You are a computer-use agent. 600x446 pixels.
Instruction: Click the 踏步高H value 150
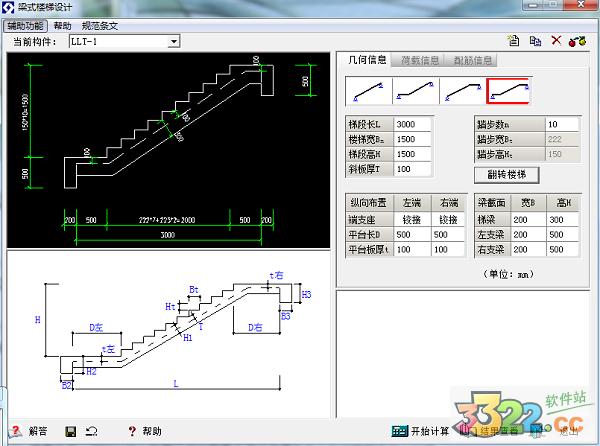562,154
